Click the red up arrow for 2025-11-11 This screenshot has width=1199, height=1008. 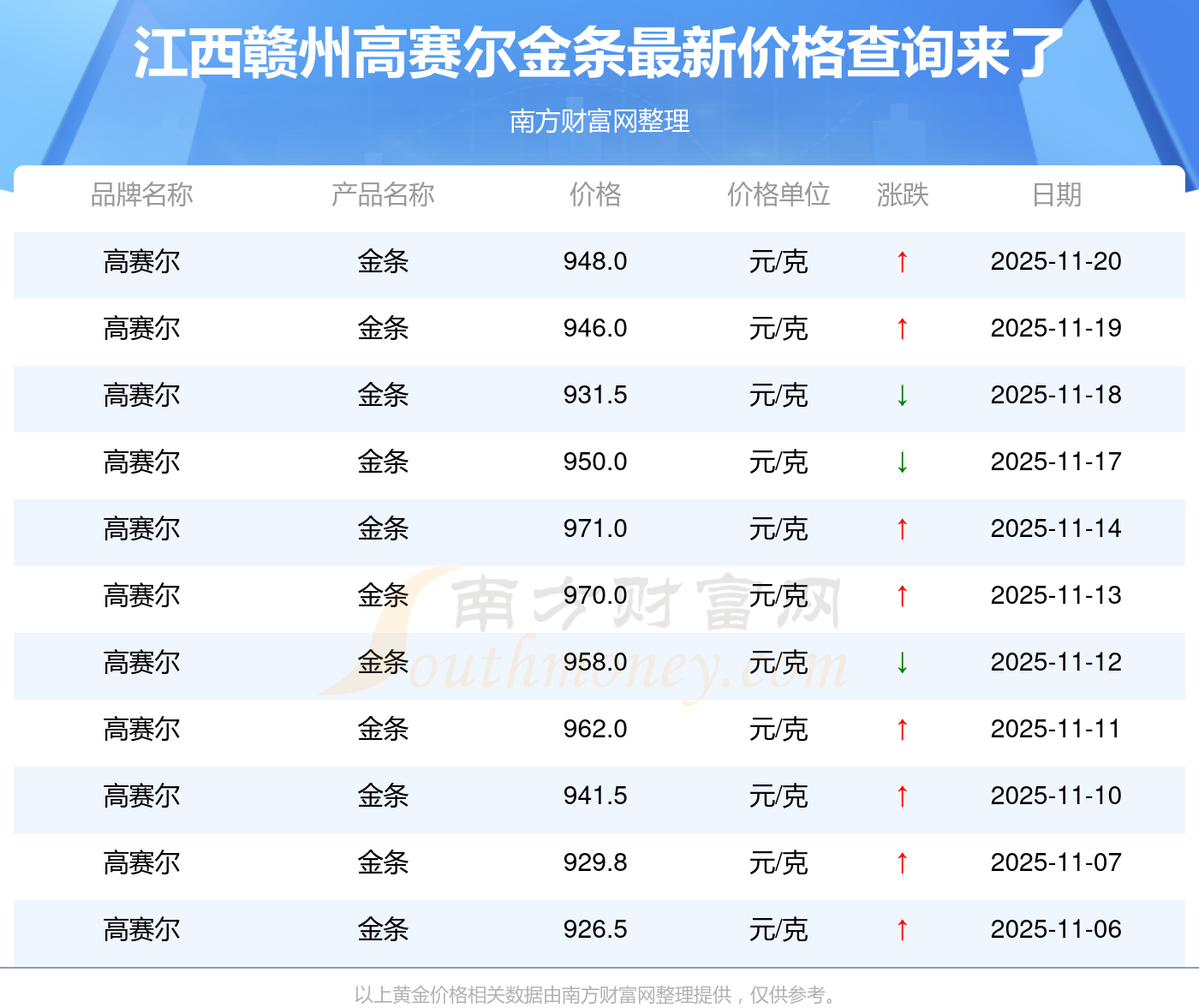[x=902, y=729]
